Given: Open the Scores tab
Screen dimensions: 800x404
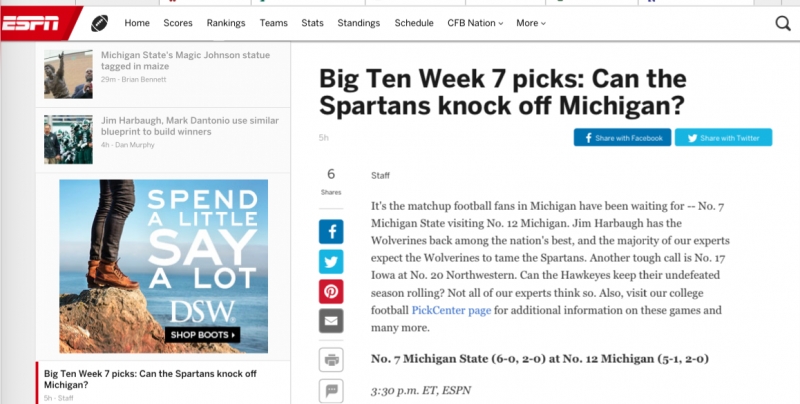Looking at the screenshot, I should [178, 22].
